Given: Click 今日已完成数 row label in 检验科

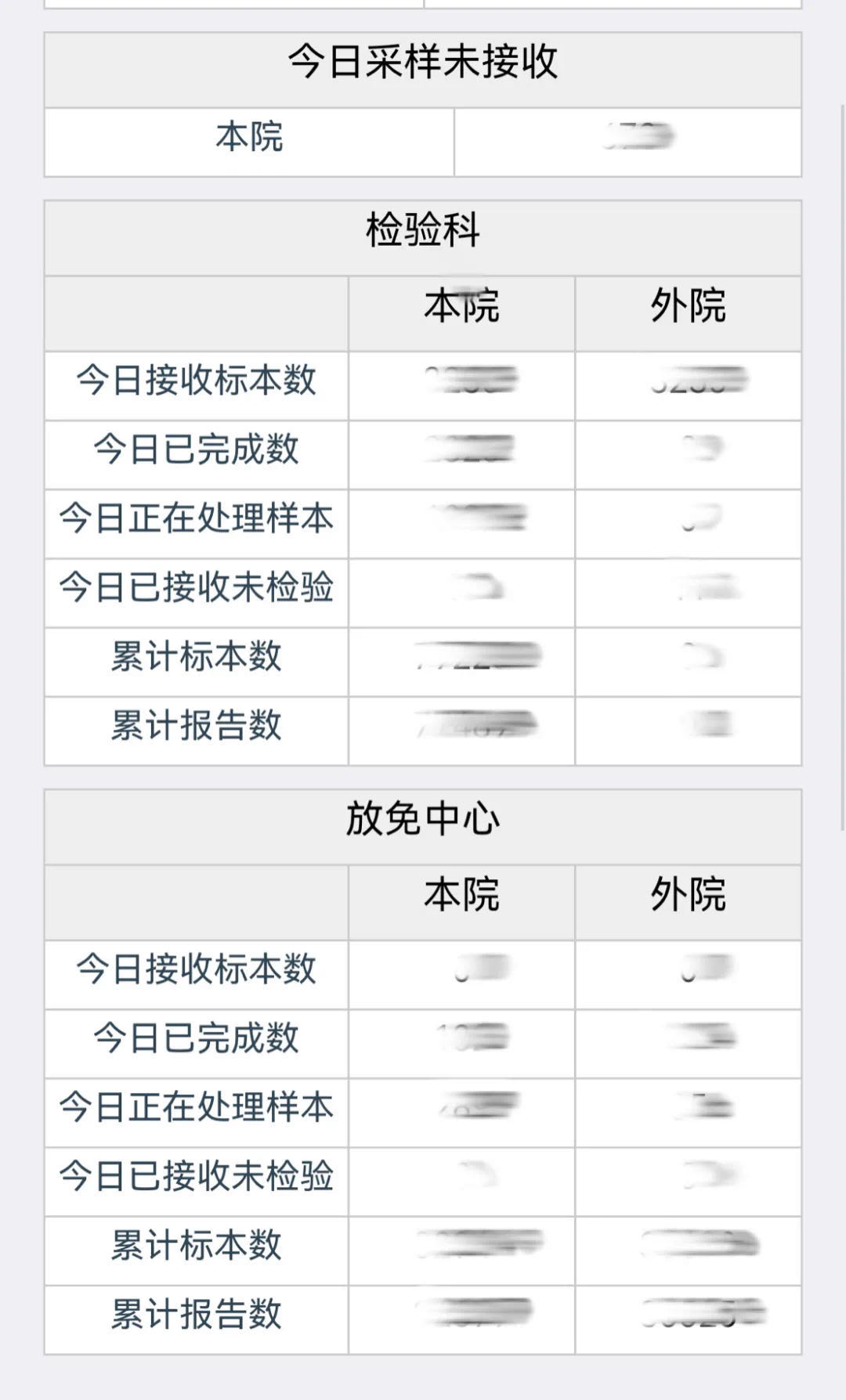Looking at the screenshot, I should click(x=196, y=449).
